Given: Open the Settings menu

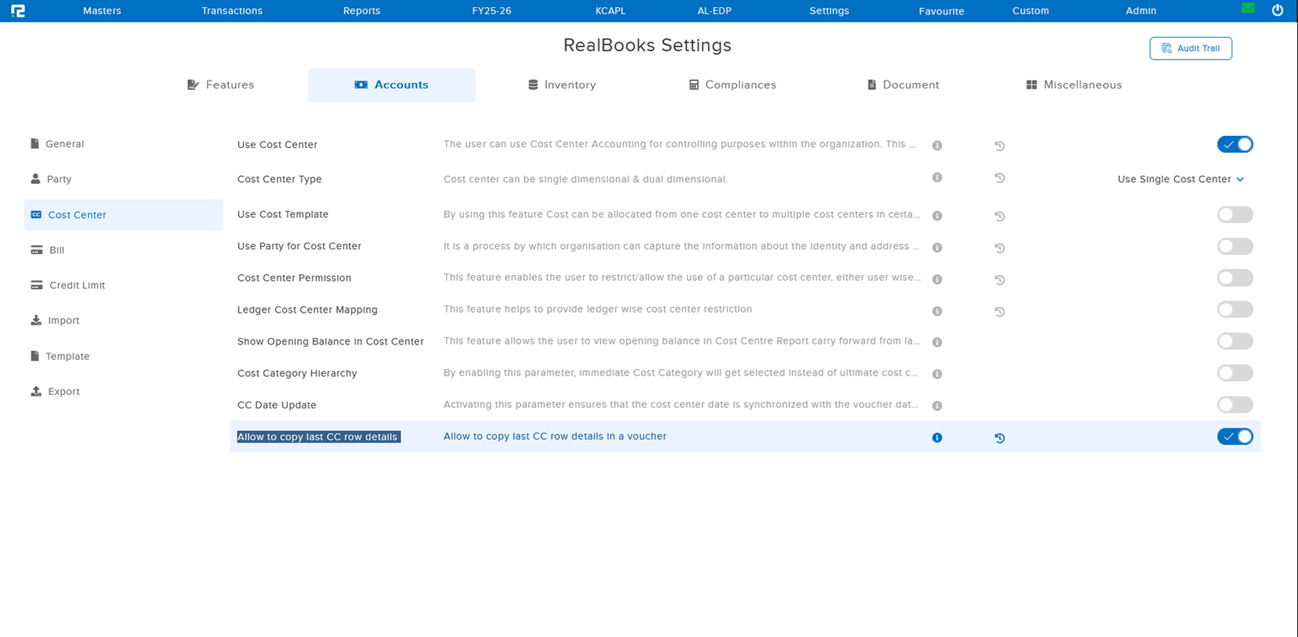Looking at the screenshot, I should pyautogui.click(x=829, y=11).
